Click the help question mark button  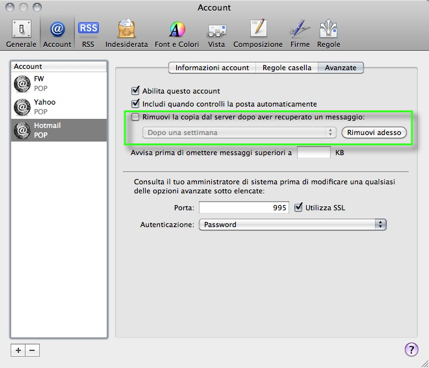click(x=411, y=350)
